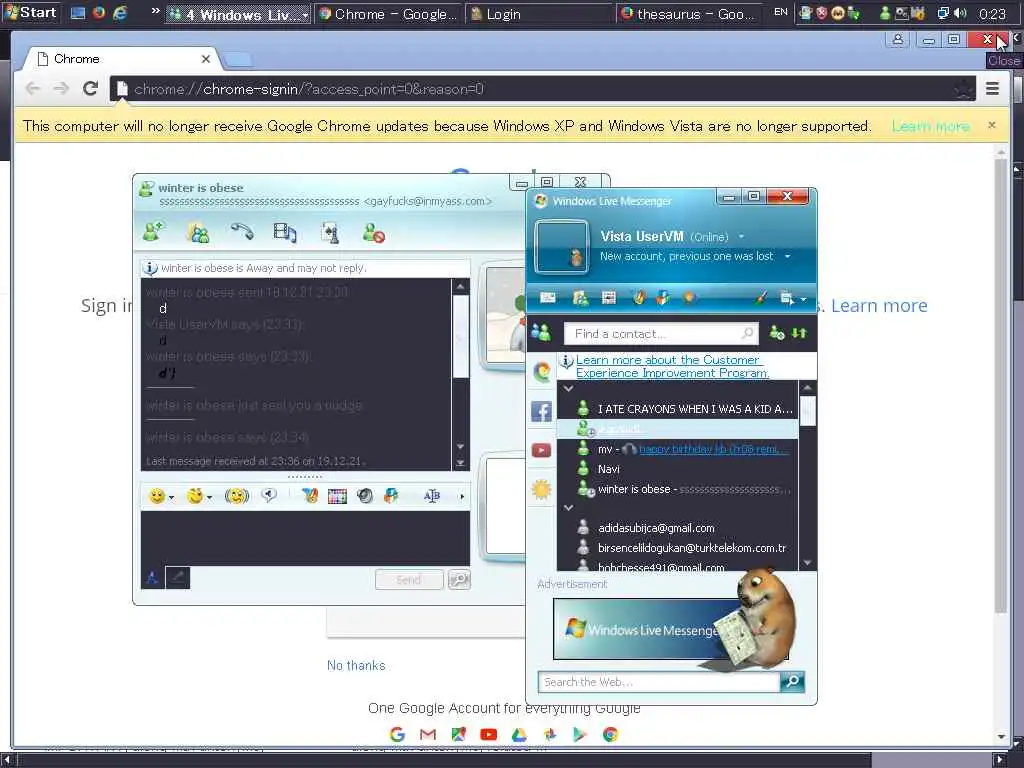Open the e-mail inbox icon in Messenger
Viewport: 1024px width, 768px height.
pos(548,298)
